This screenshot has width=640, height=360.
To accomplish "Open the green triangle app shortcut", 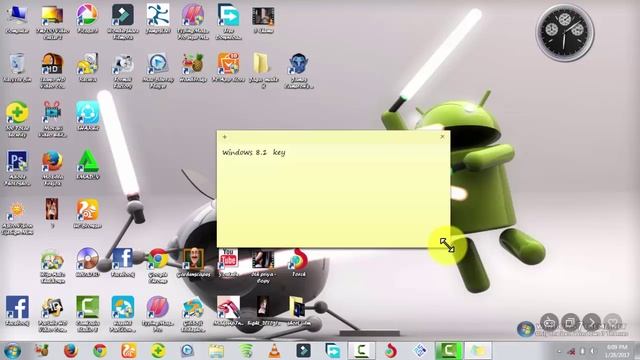I will click(87, 164).
